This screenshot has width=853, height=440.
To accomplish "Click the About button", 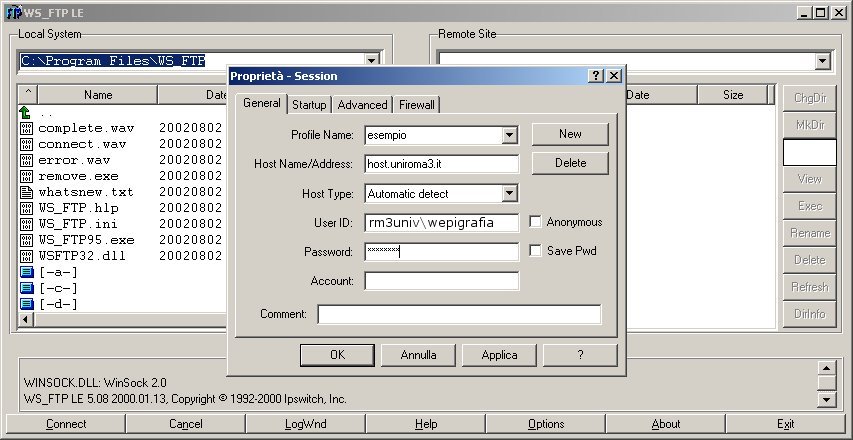I will click(665, 424).
